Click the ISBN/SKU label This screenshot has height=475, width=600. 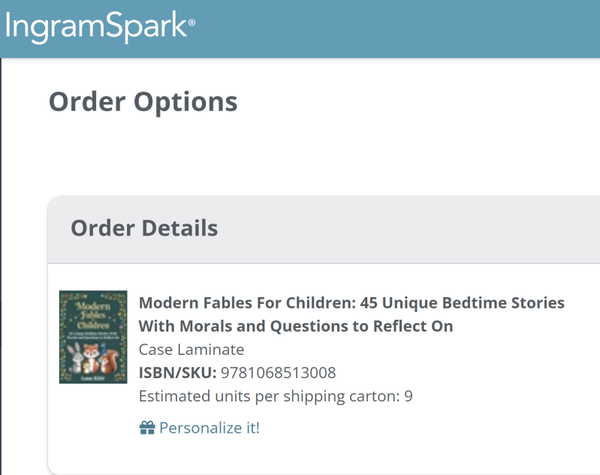(x=177, y=373)
